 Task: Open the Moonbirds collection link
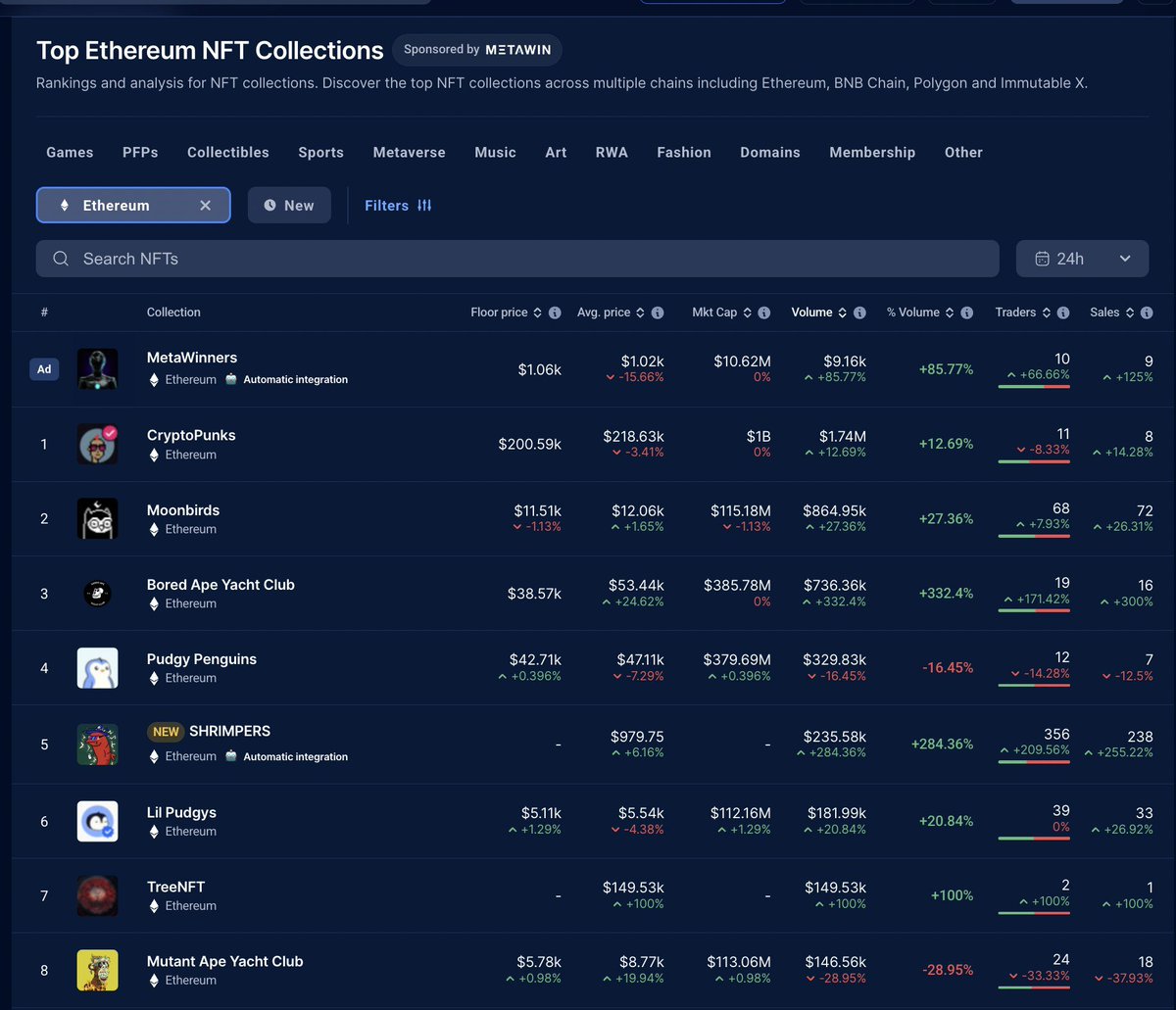[x=183, y=510]
